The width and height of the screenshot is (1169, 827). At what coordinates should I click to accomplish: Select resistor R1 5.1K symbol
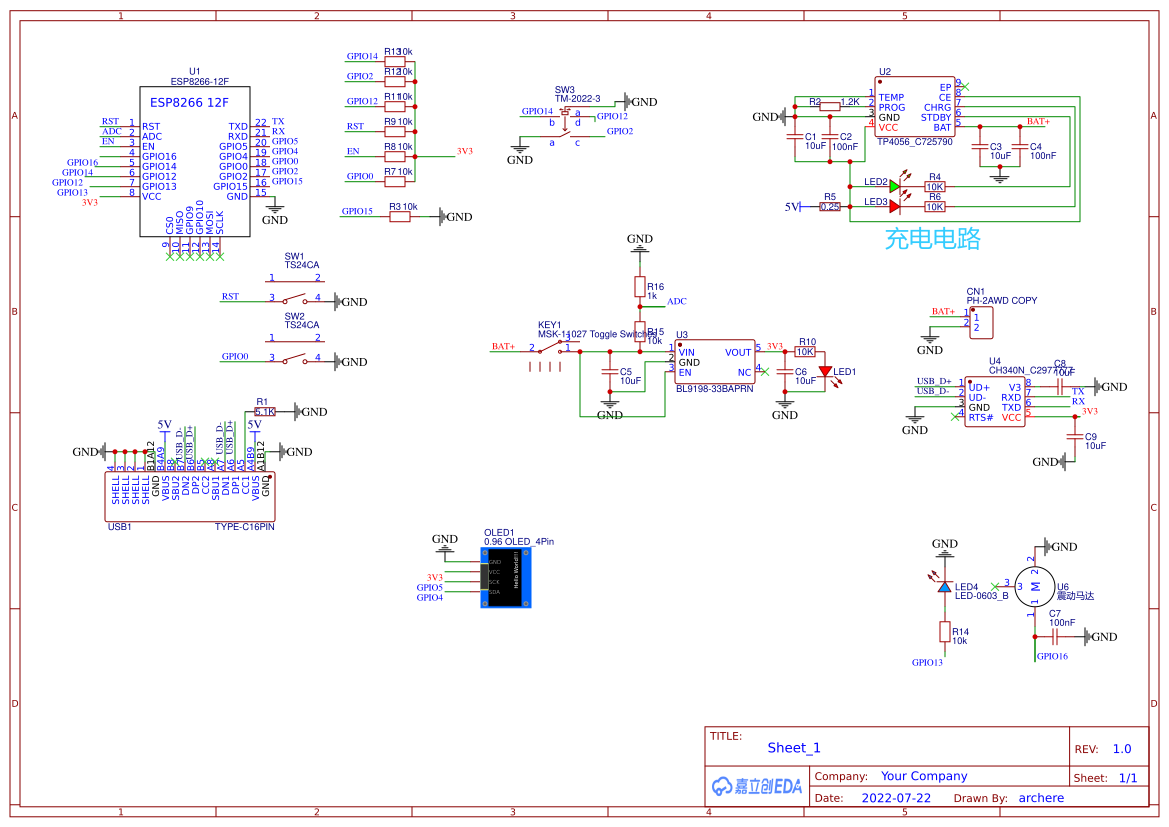[265, 412]
